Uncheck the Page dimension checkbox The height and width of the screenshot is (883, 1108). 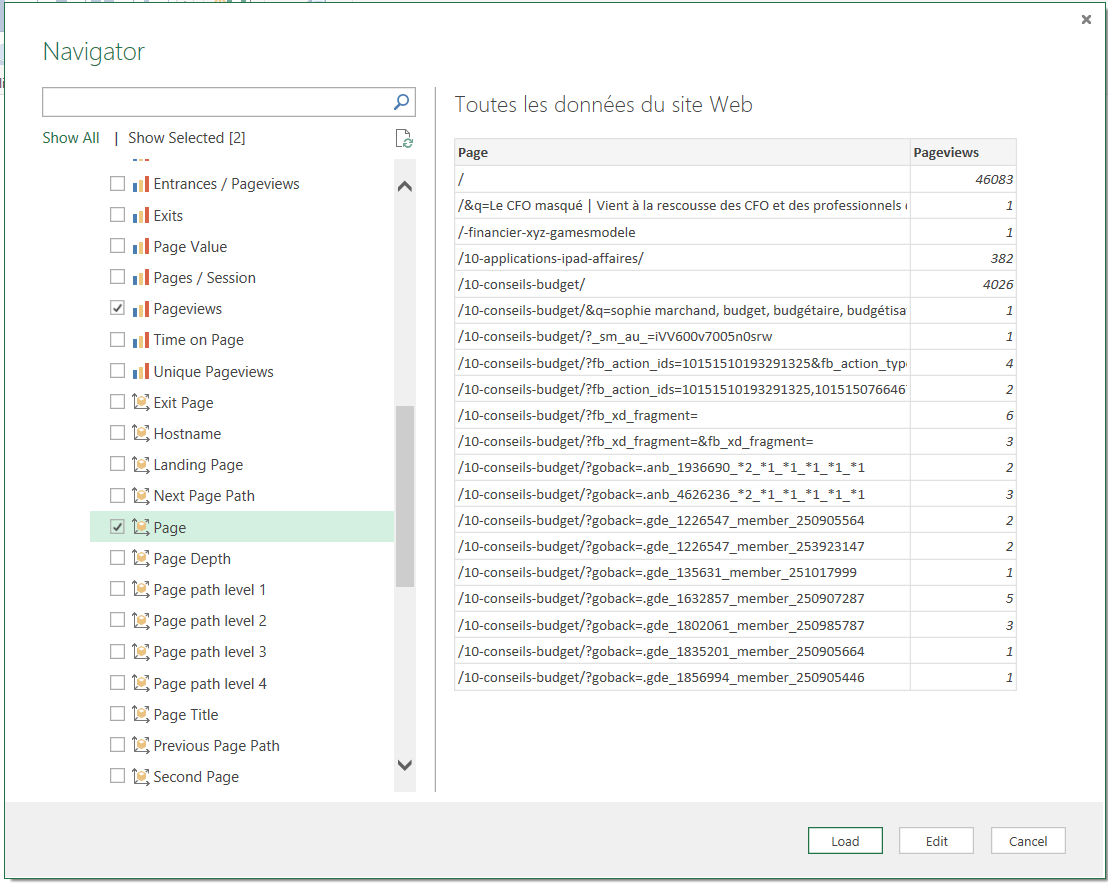tap(117, 527)
